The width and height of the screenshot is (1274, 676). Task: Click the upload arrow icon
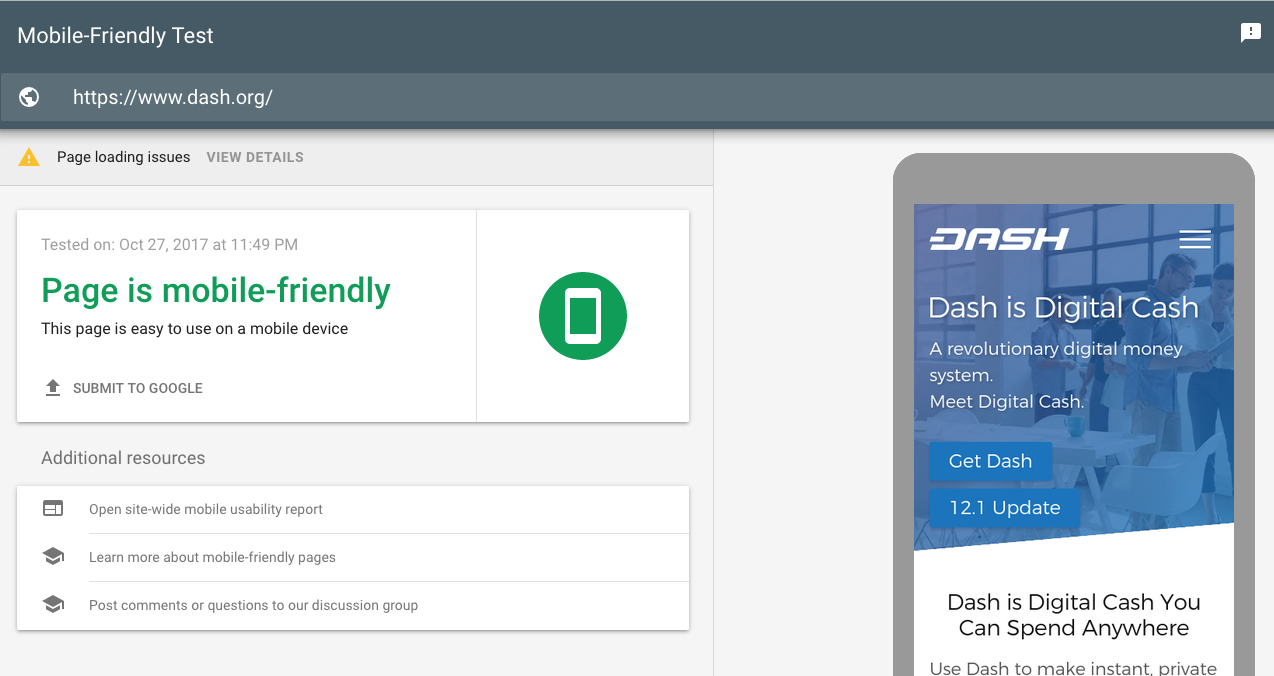[53, 388]
